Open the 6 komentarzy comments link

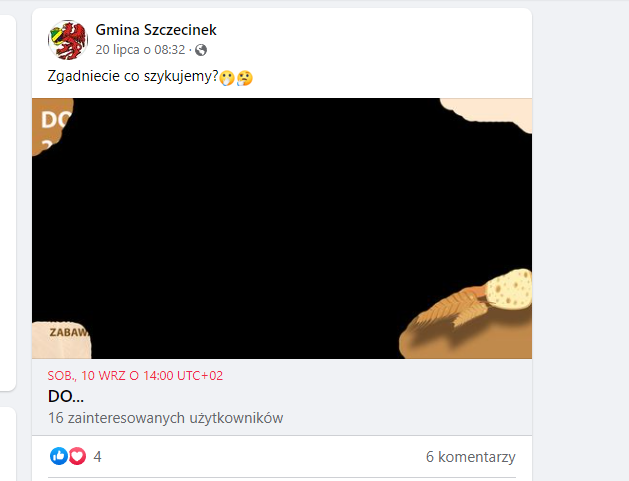pos(471,457)
